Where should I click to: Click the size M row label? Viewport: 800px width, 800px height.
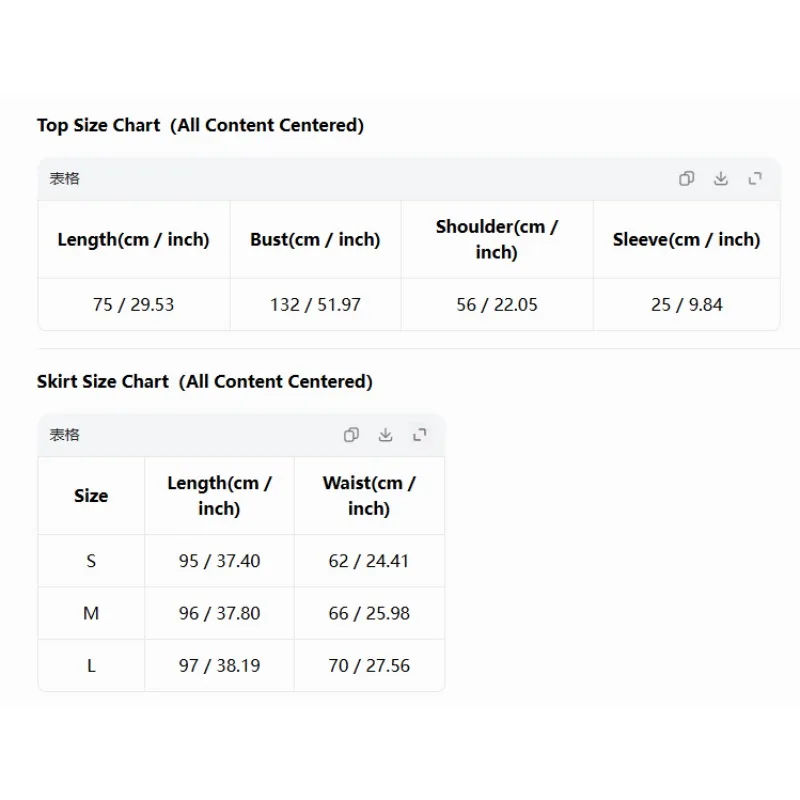pyautogui.click(x=91, y=613)
